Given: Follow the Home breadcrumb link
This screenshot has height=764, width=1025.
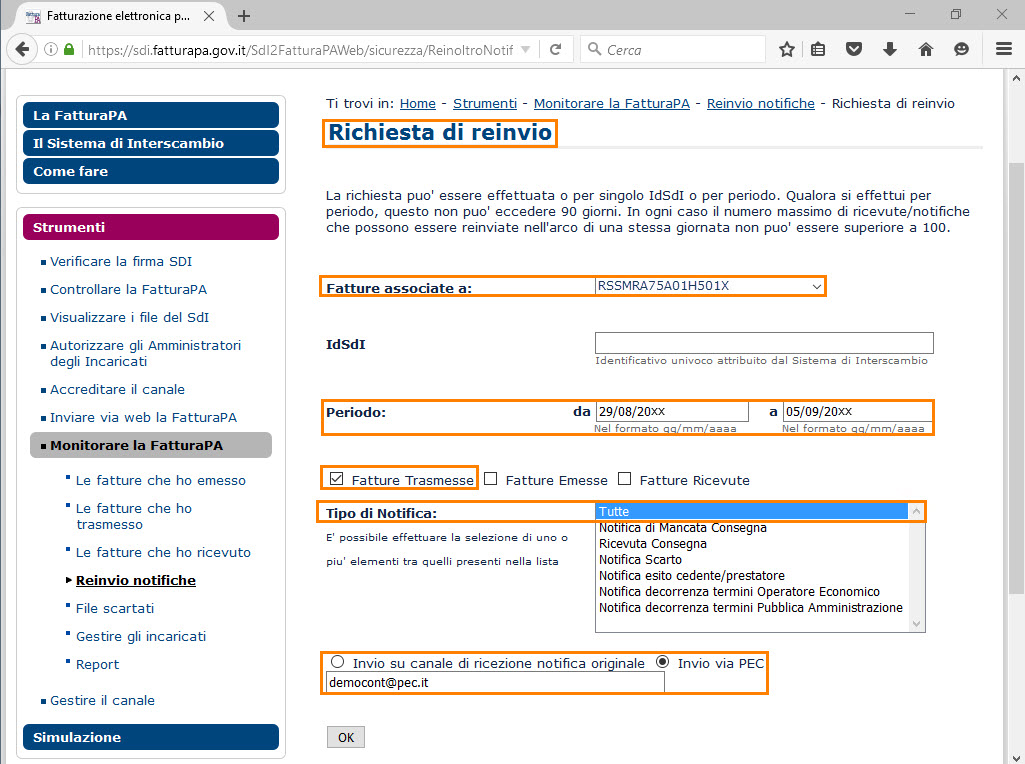Looking at the screenshot, I should pyautogui.click(x=418, y=103).
